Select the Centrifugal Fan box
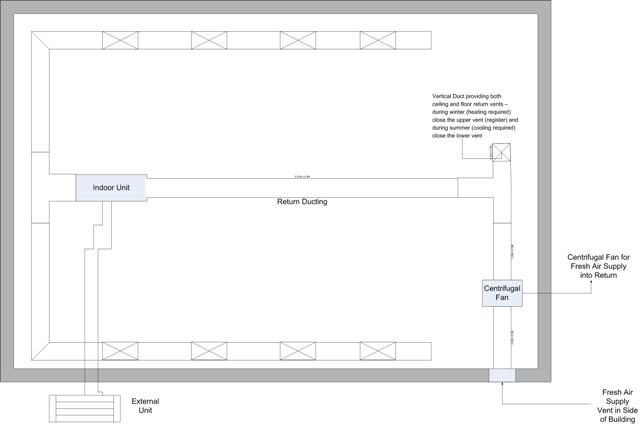 (x=502, y=293)
